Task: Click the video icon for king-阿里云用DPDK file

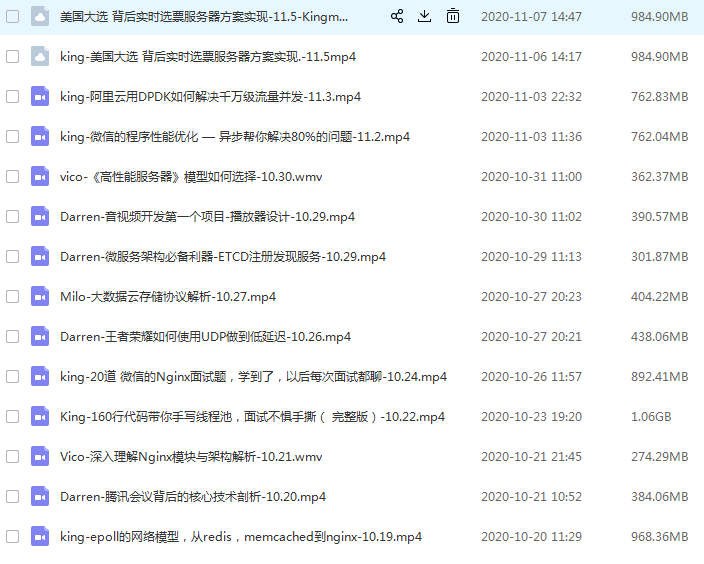Action: tap(40, 97)
